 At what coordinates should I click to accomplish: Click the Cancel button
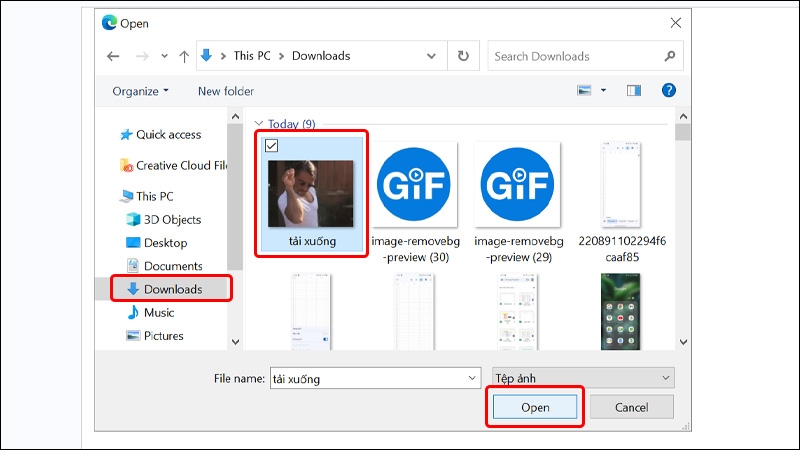click(632, 407)
